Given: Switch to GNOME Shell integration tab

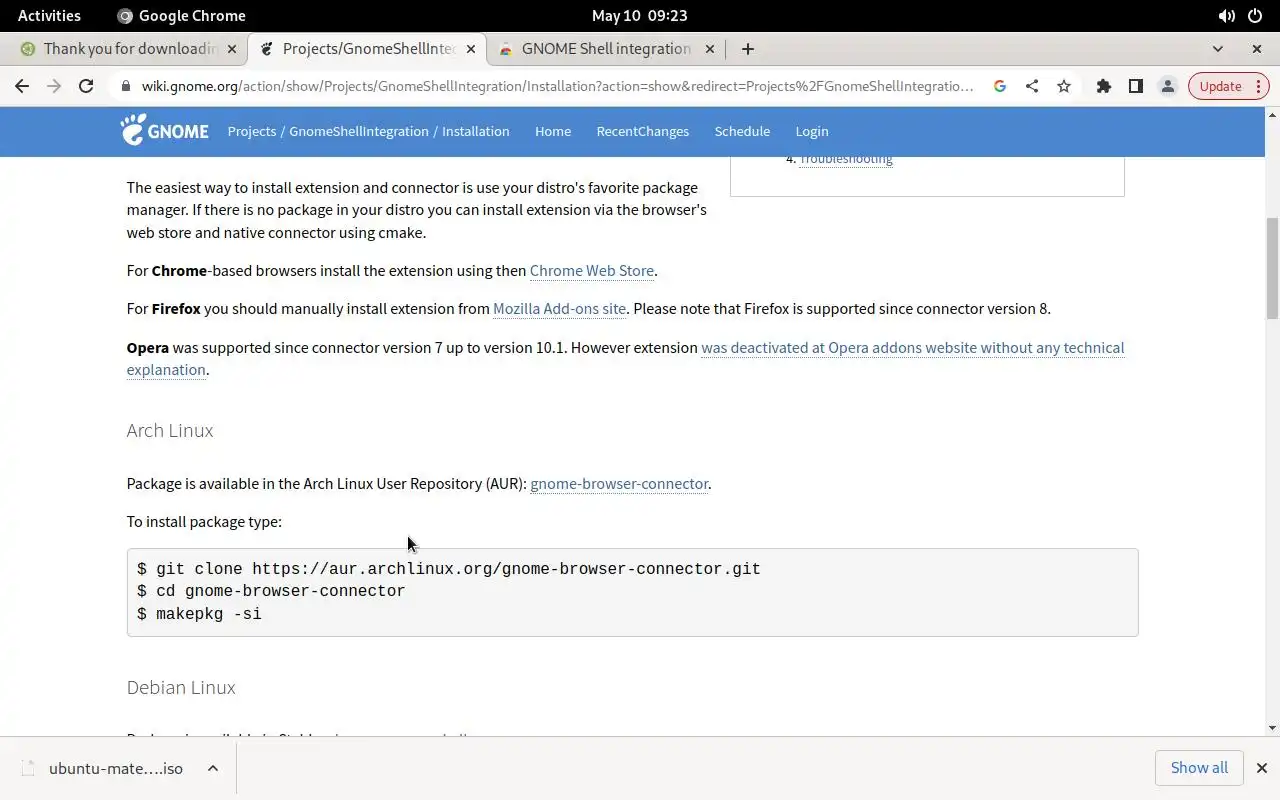Looking at the screenshot, I should pos(606,48).
